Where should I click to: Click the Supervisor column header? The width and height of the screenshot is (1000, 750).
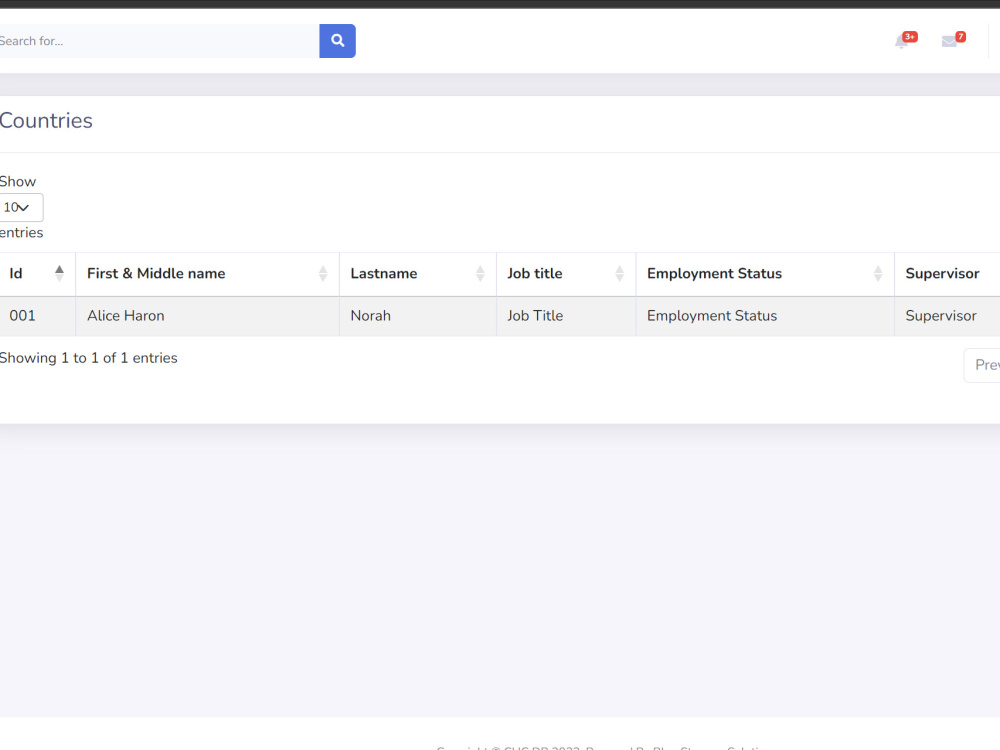coord(947,274)
